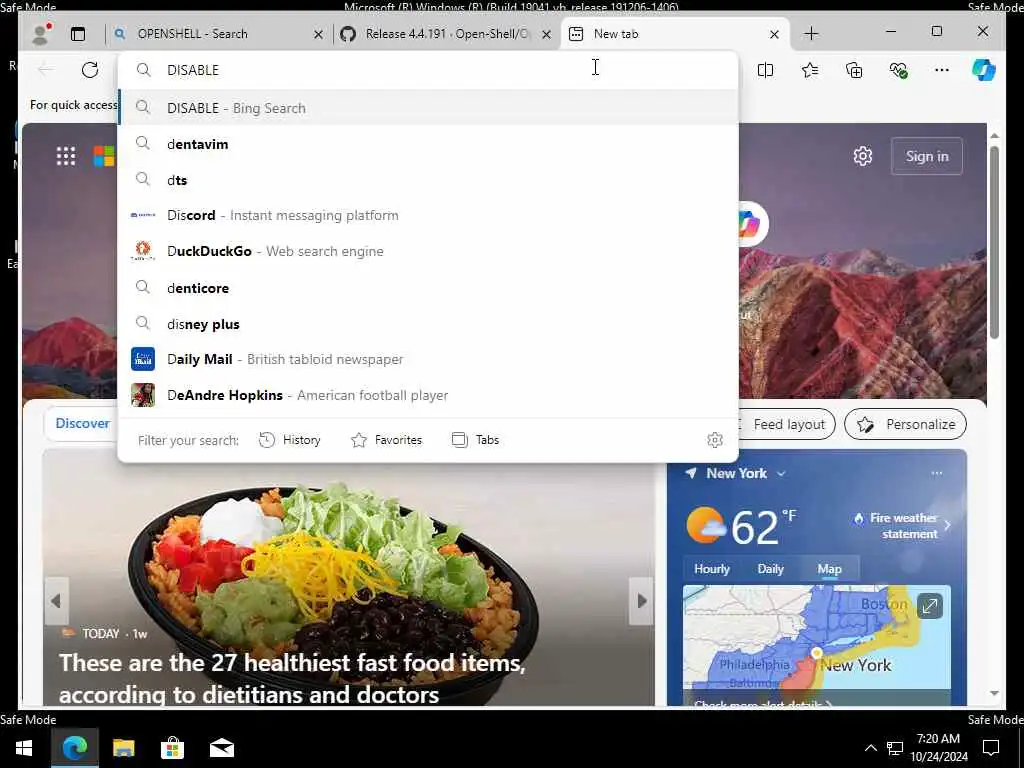Viewport: 1024px width, 768px height.
Task: Choose the dts search suggestion
Action: (428, 180)
